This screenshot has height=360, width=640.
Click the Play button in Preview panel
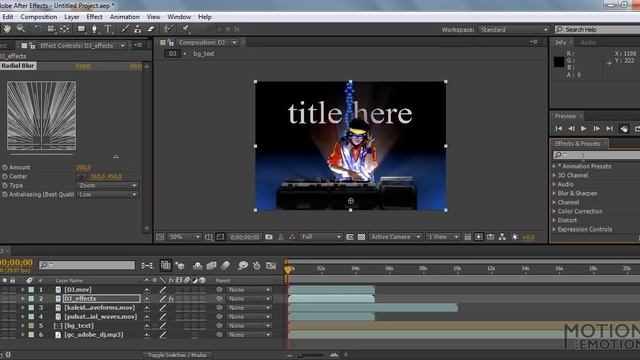(584, 129)
